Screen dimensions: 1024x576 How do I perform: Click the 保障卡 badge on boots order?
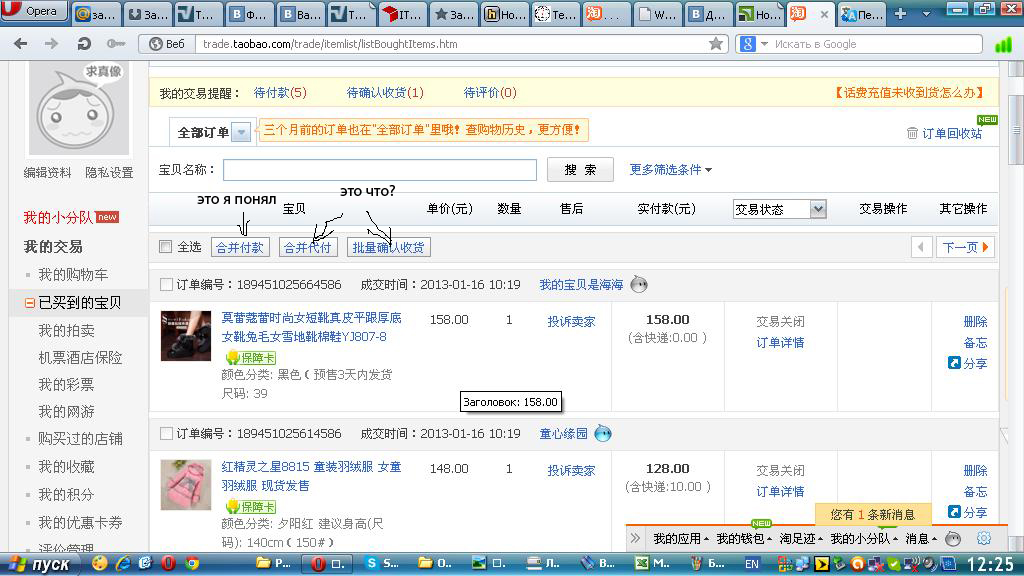point(249,357)
